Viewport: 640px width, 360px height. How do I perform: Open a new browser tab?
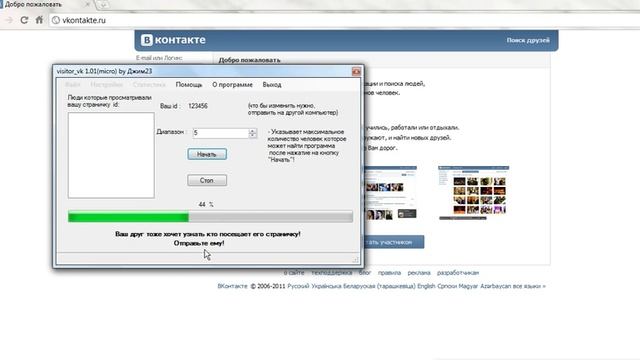tap(103, 4)
